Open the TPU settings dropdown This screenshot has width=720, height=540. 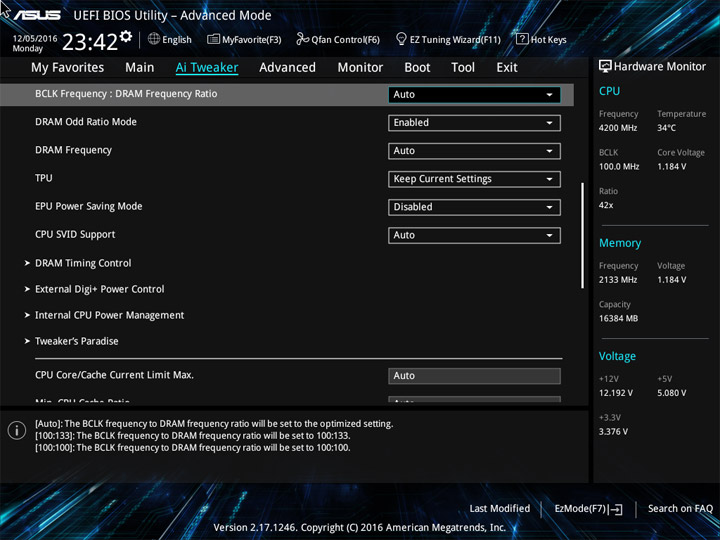click(474, 179)
